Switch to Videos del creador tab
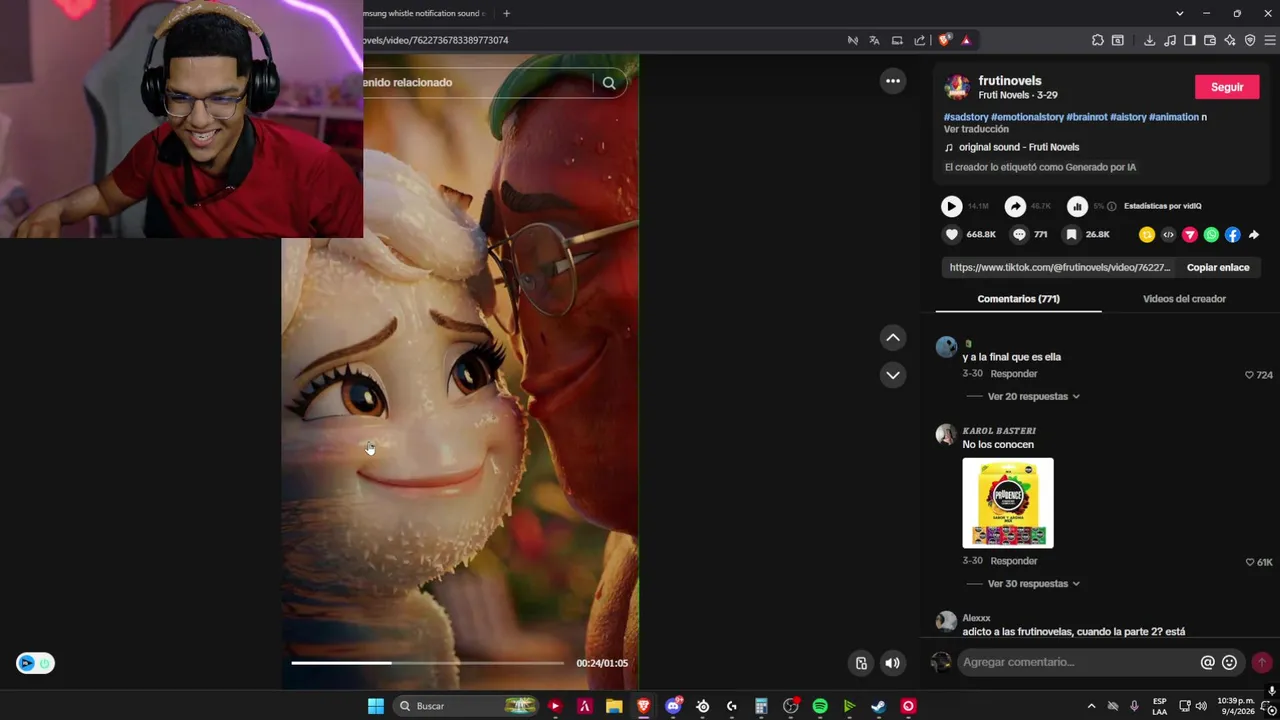This screenshot has width=1280, height=720. [x=1184, y=299]
